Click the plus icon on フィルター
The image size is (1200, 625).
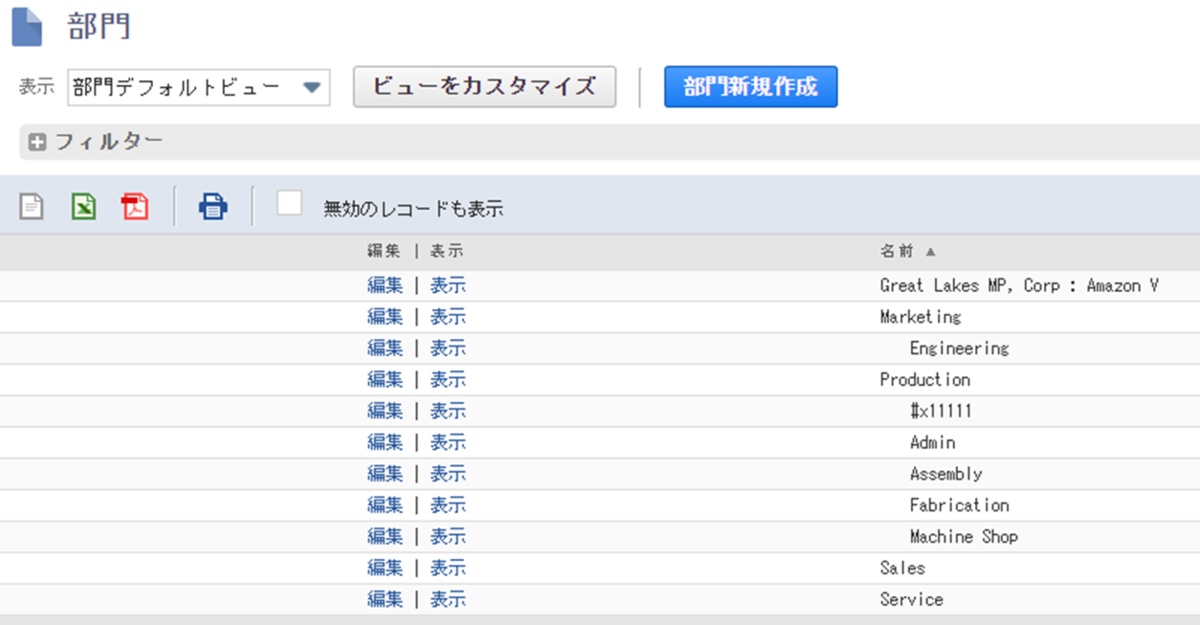pos(36,141)
